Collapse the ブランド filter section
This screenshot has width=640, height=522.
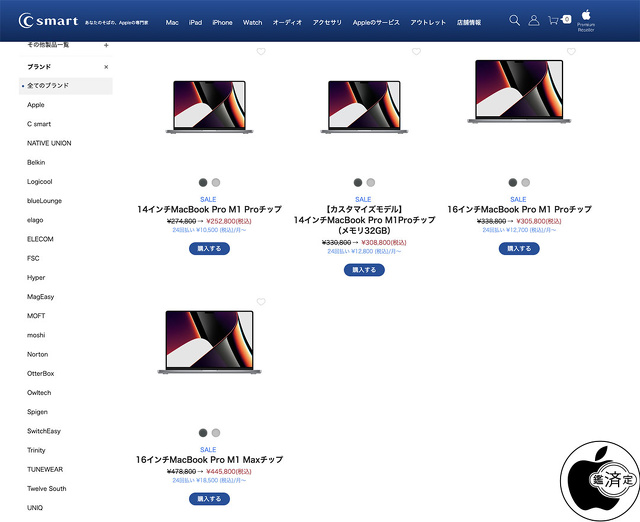point(106,67)
